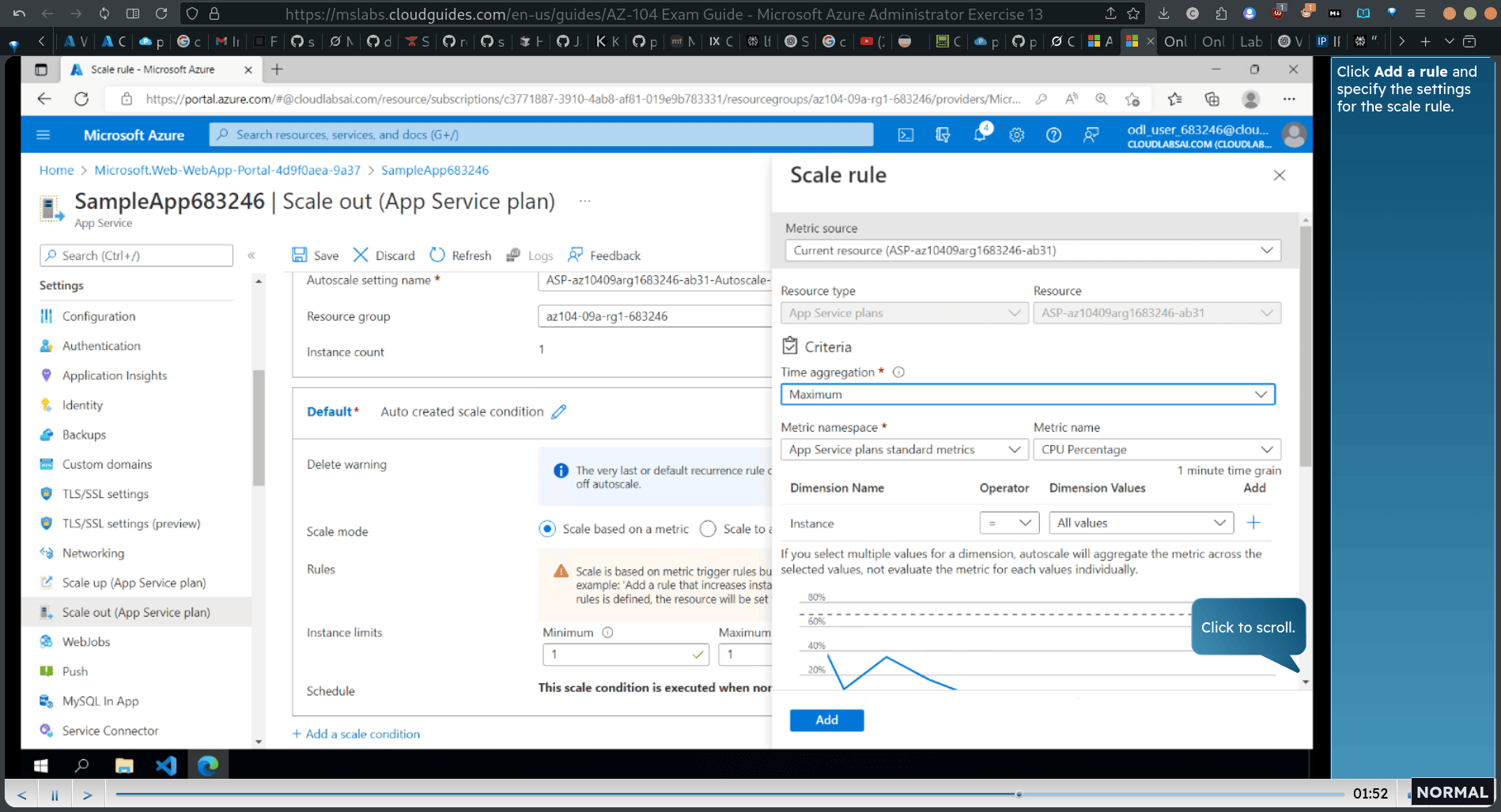Open the Resource ASP-az10409arg1683246-ab31 dropdown
Image resolution: width=1501 pixels, height=812 pixels.
pyautogui.click(x=1157, y=313)
